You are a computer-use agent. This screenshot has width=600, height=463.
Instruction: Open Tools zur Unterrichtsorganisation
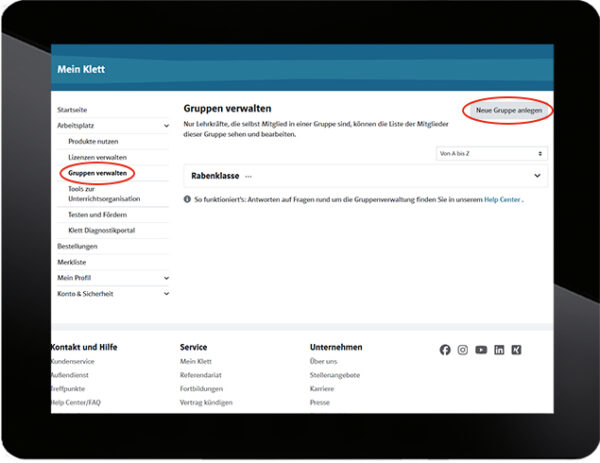pos(104,194)
